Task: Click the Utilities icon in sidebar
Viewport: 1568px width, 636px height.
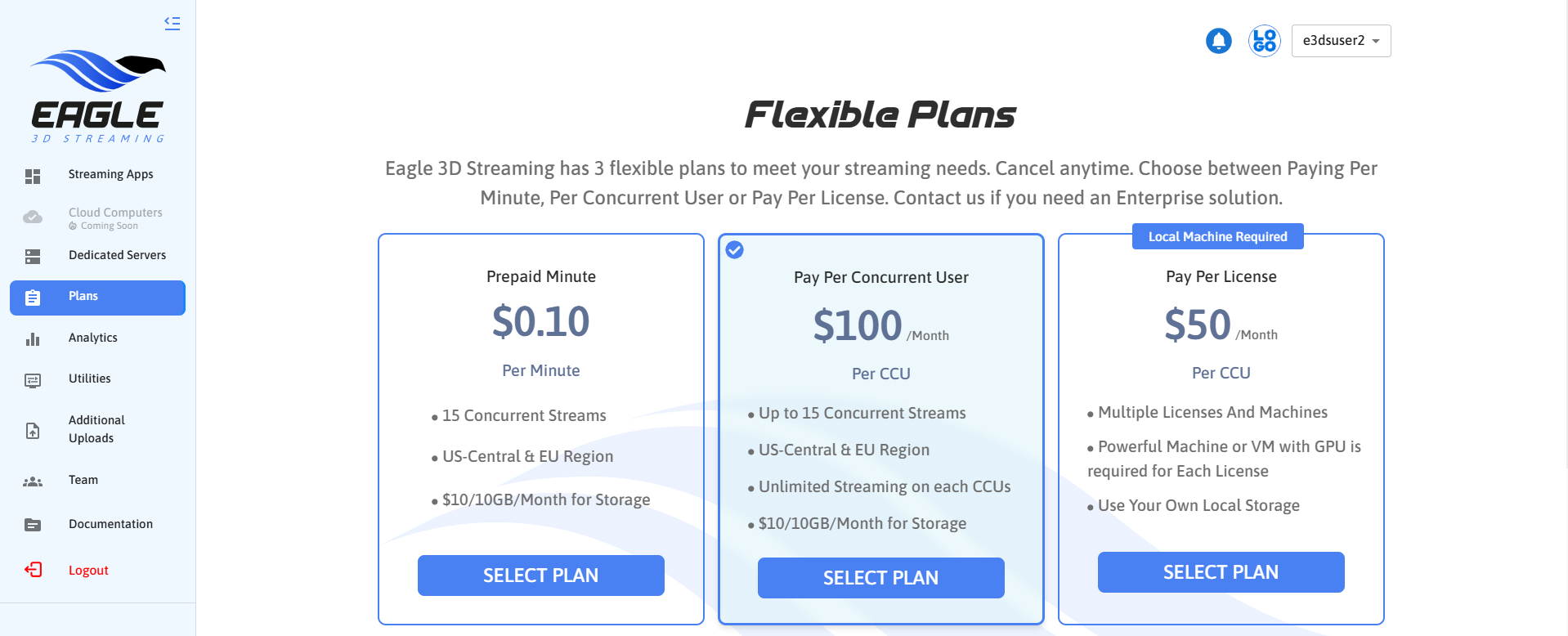Action: (x=33, y=380)
